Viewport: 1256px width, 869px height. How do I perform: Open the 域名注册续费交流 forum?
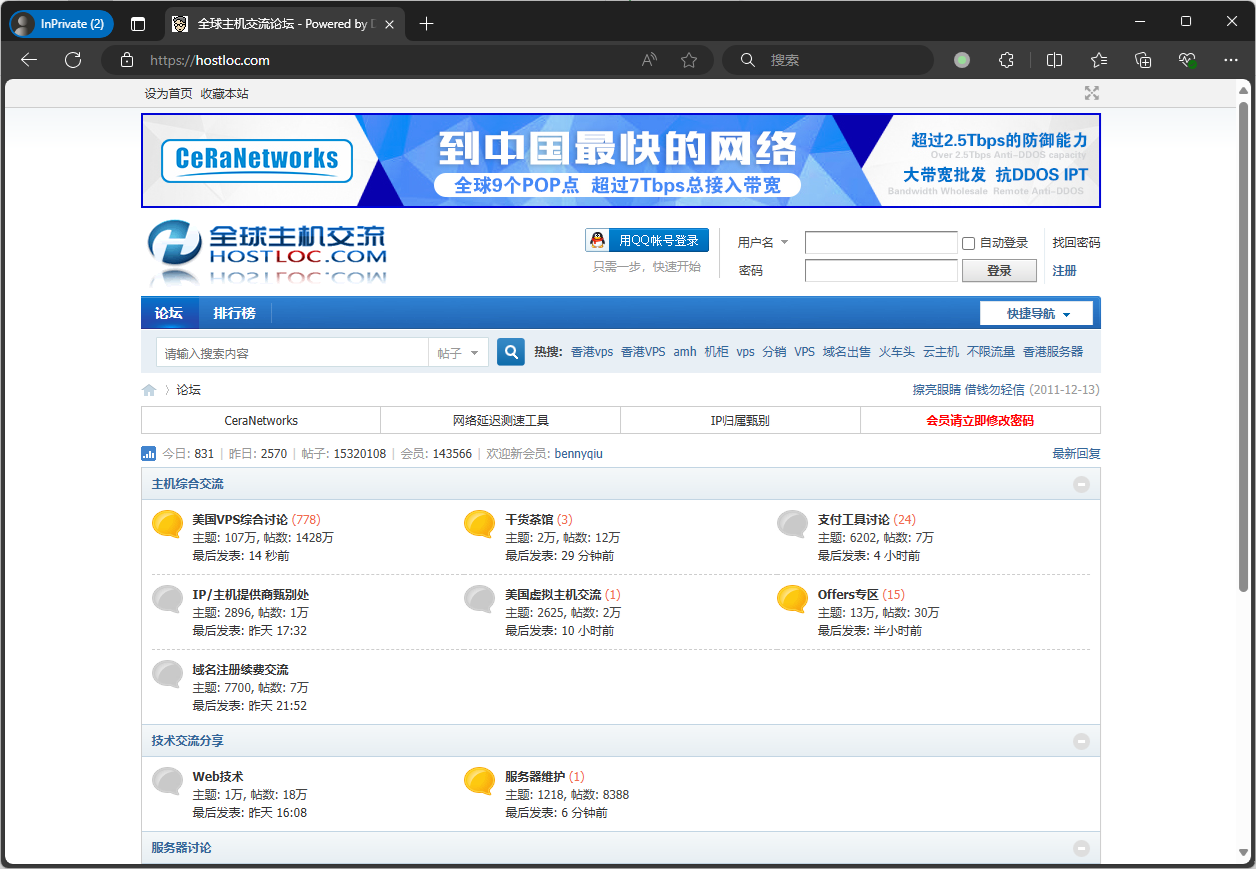(240, 670)
